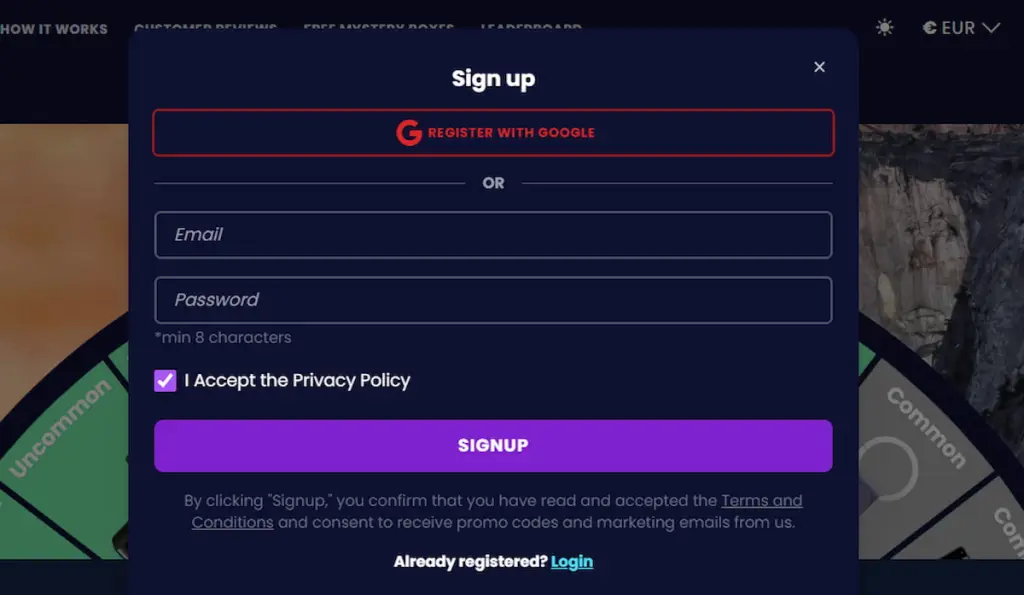Open the Terms and Conditions link
Screen dimensions: 1024x595
pyautogui.click(x=762, y=500)
